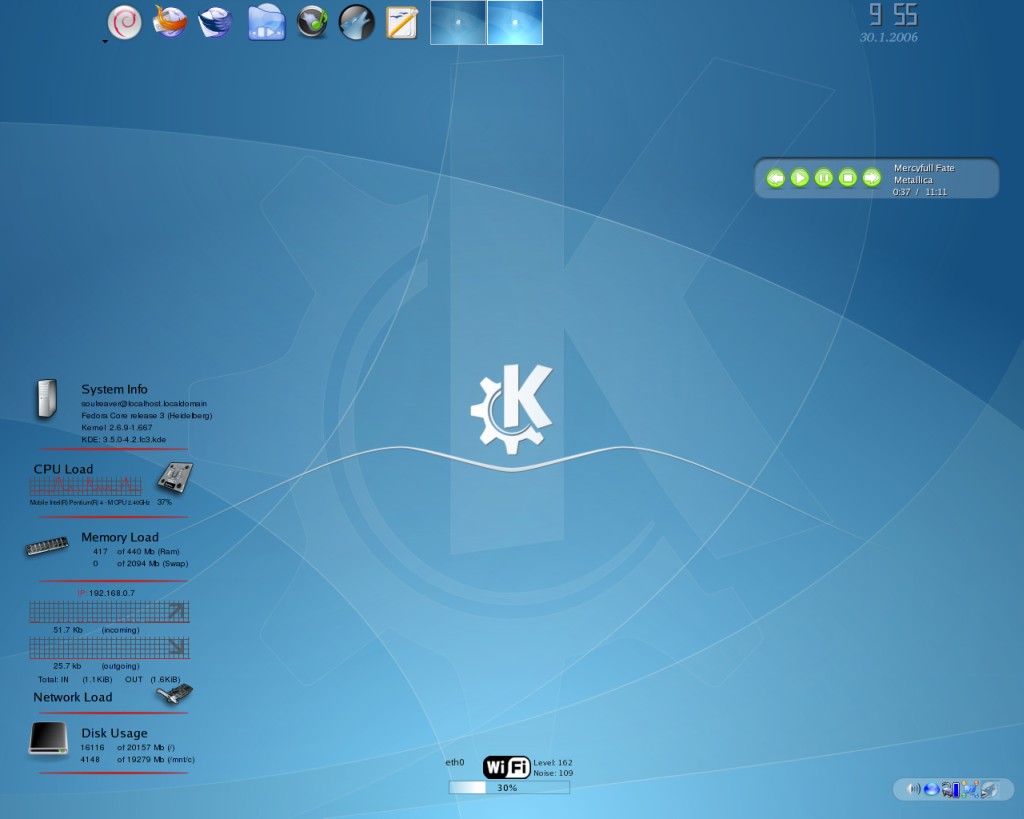Viewport: 1024px width, 819px height.
Task: Skip to previous track in player widget
Action: tap(775, 178)
